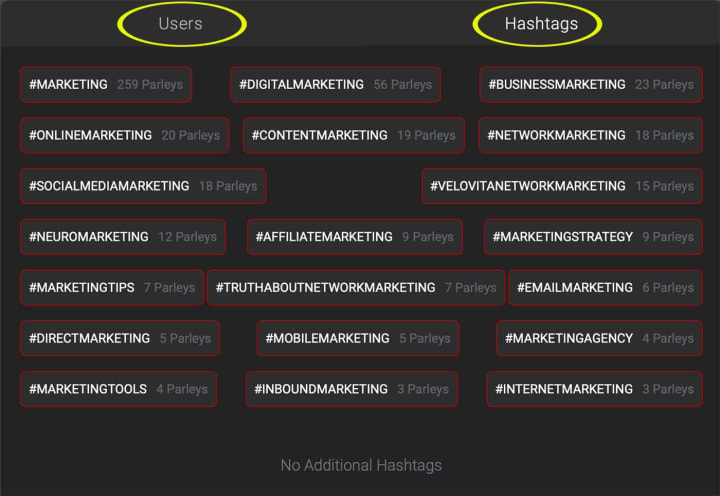
Task: Select the #BUSINESSMARKETING hashtag
Action: 591,85
